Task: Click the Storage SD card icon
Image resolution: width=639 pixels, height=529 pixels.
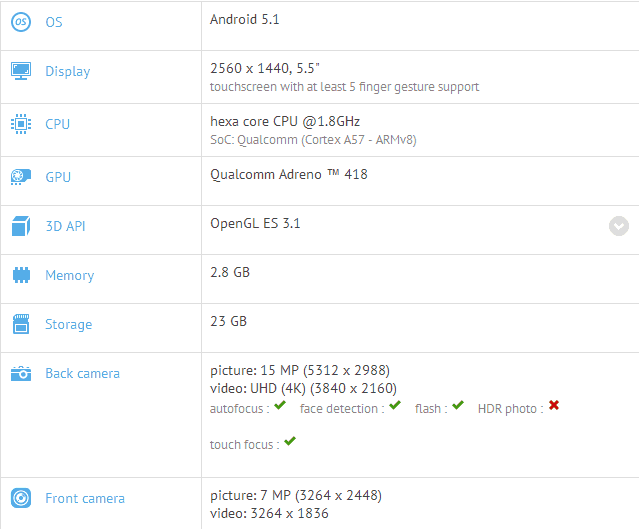Action: coord(21,324)
